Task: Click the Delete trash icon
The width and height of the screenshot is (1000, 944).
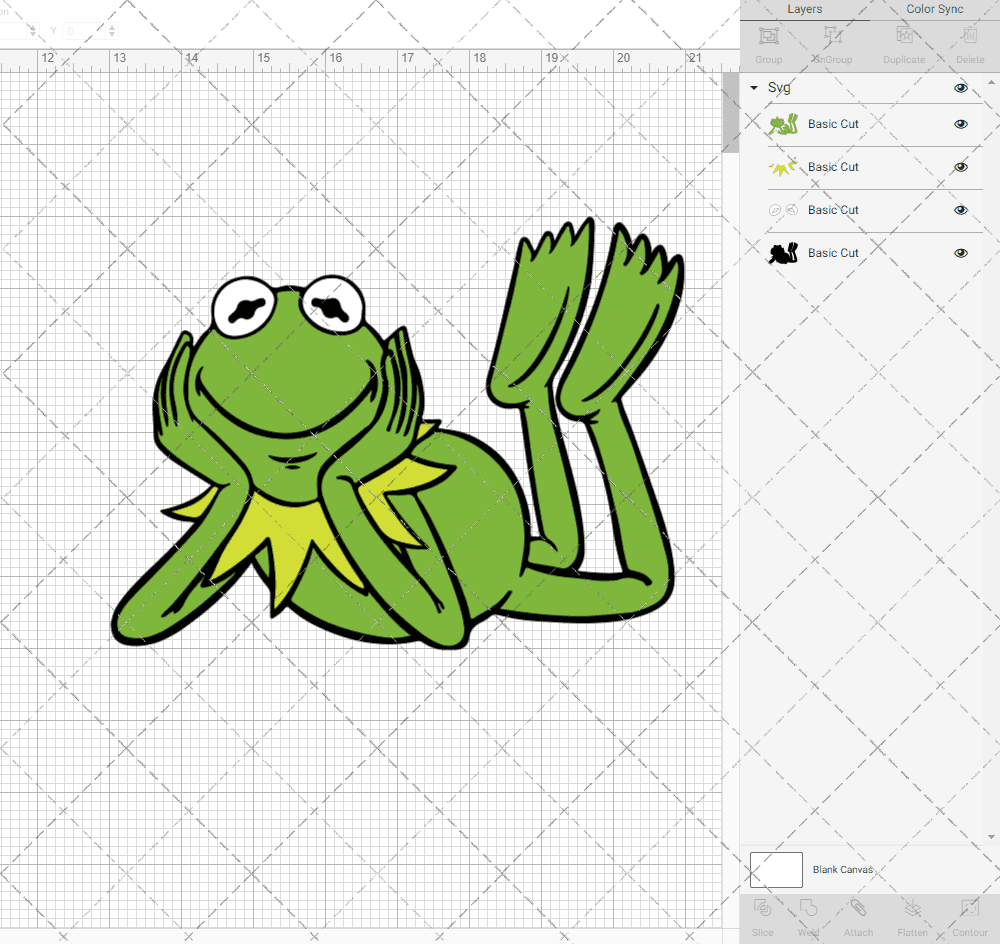Action: click(x=970, y=35)
